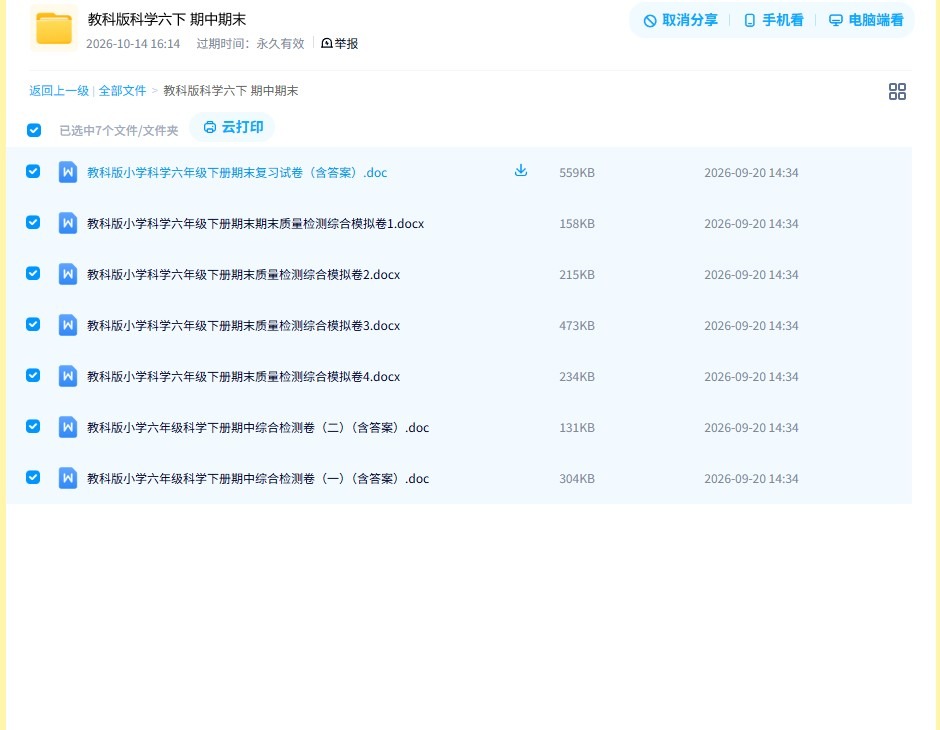
Task: Click the 559KB file size
Action: (577, 173)
